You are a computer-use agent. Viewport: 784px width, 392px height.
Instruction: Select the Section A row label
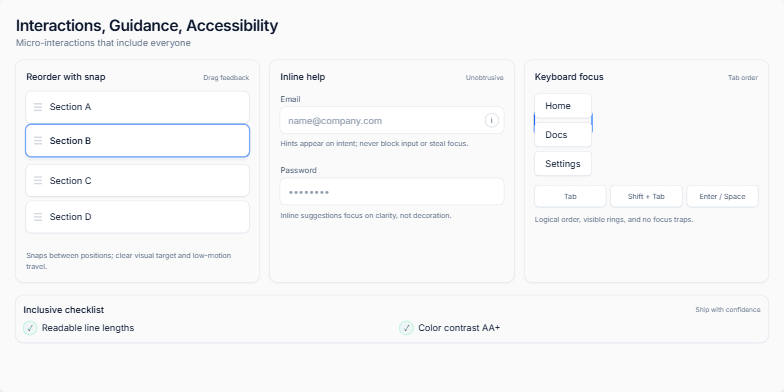click(x=70, y=107)
